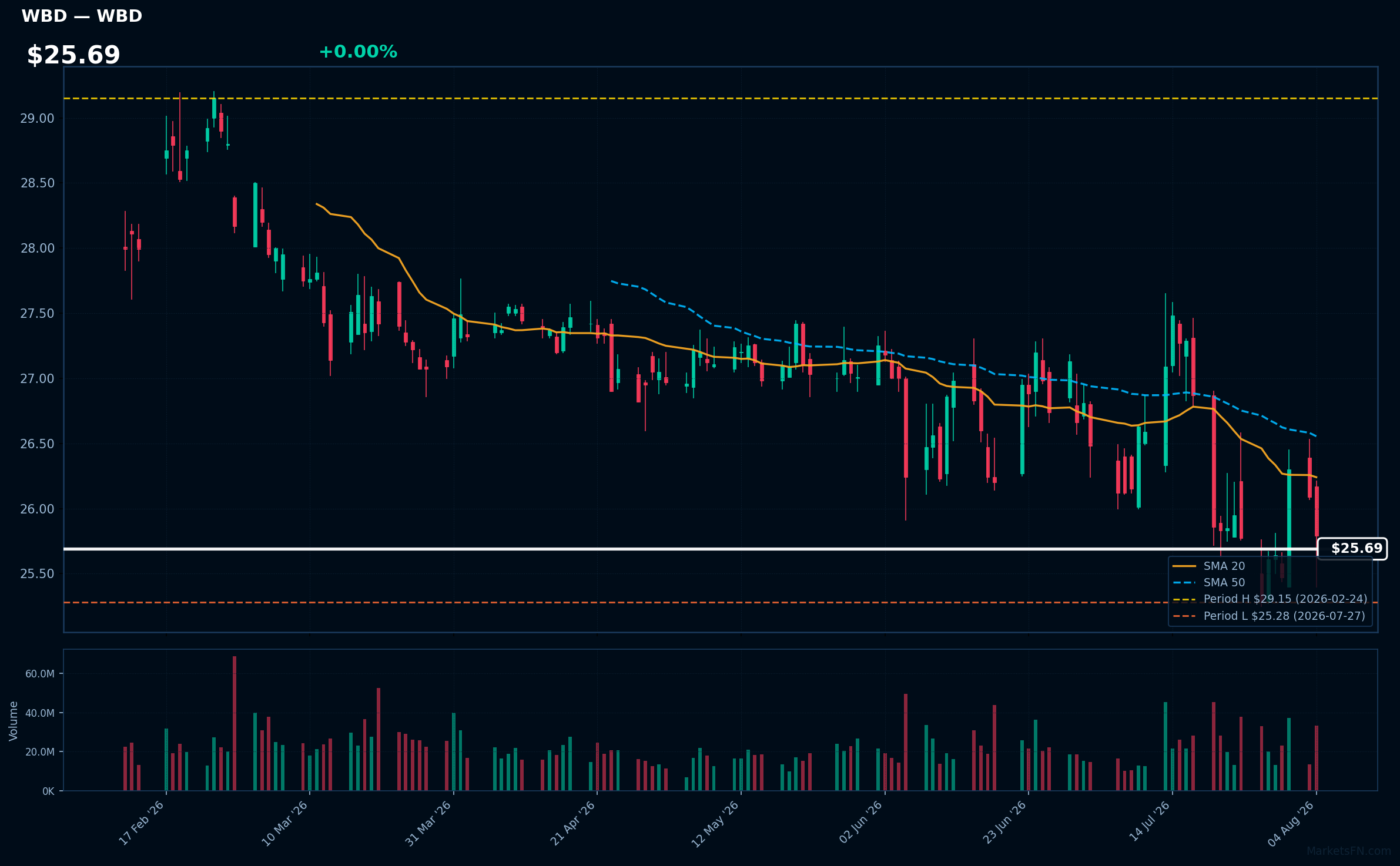Click the 20.0M volume axis label
Viewport: 1400px width, 866px height.
pyautogui.click(x=40, y=752)
